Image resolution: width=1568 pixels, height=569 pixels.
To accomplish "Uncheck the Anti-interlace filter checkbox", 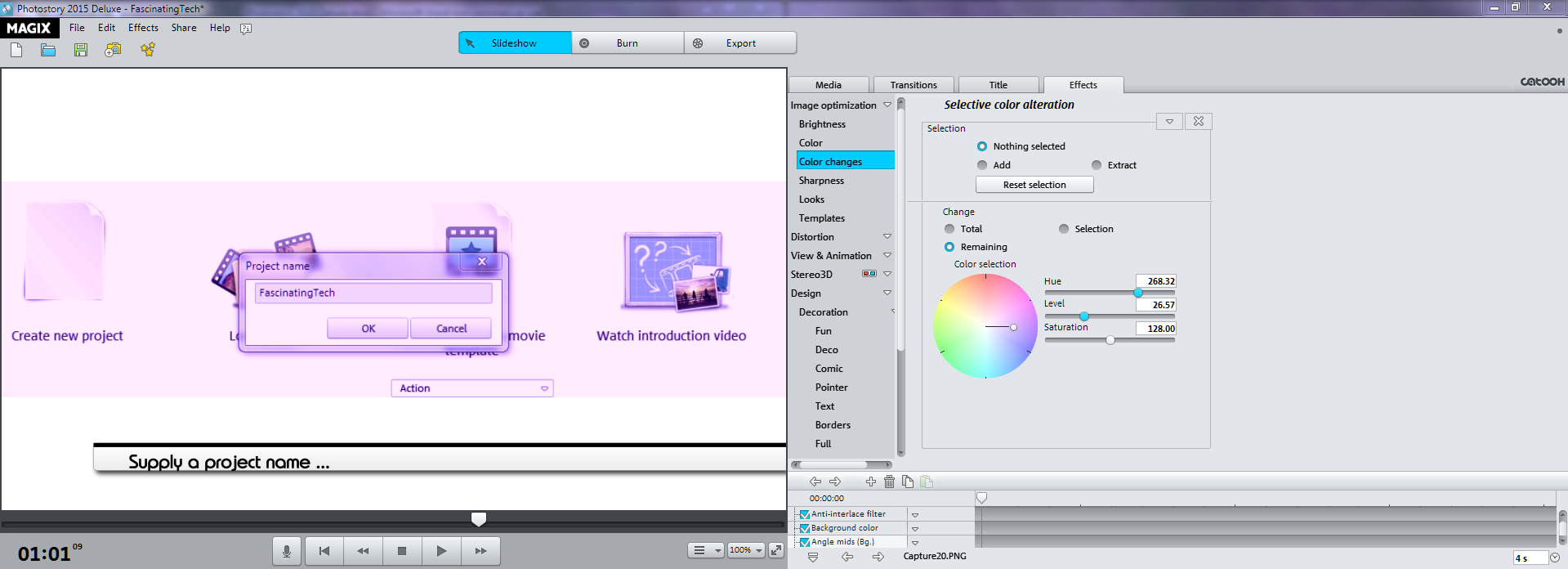I will (x=805, y=514).
